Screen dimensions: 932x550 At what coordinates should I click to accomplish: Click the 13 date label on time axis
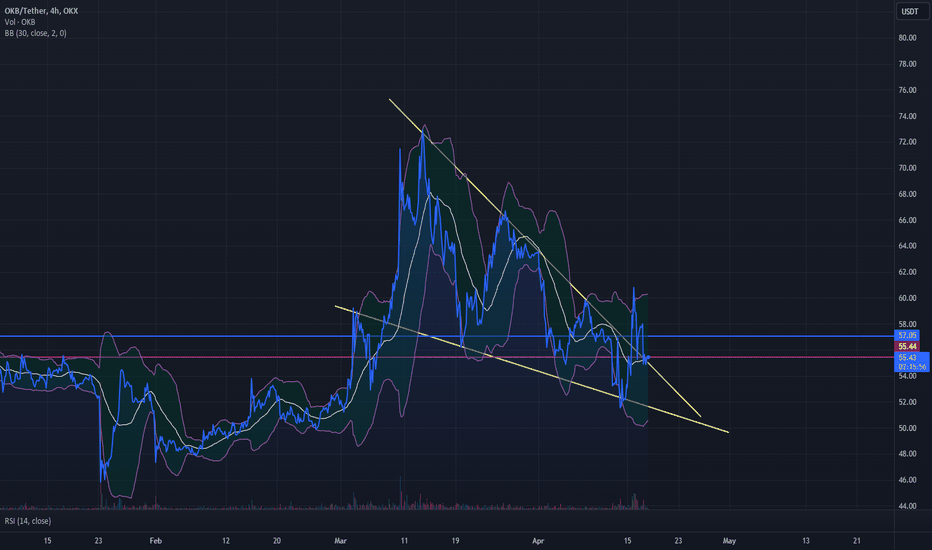pyautogui.click(x=806, y=541)
